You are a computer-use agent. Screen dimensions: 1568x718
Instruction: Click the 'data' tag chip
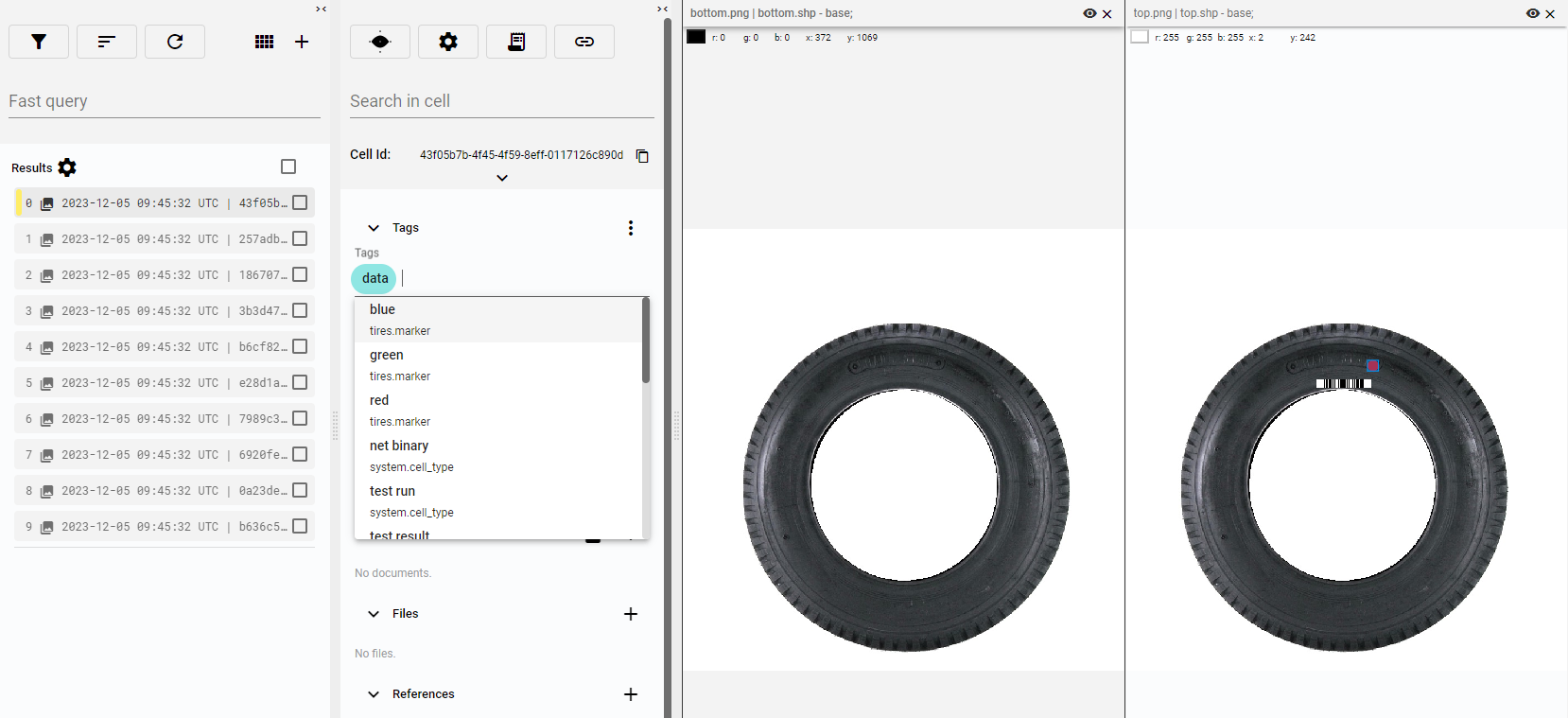(375, 278)
